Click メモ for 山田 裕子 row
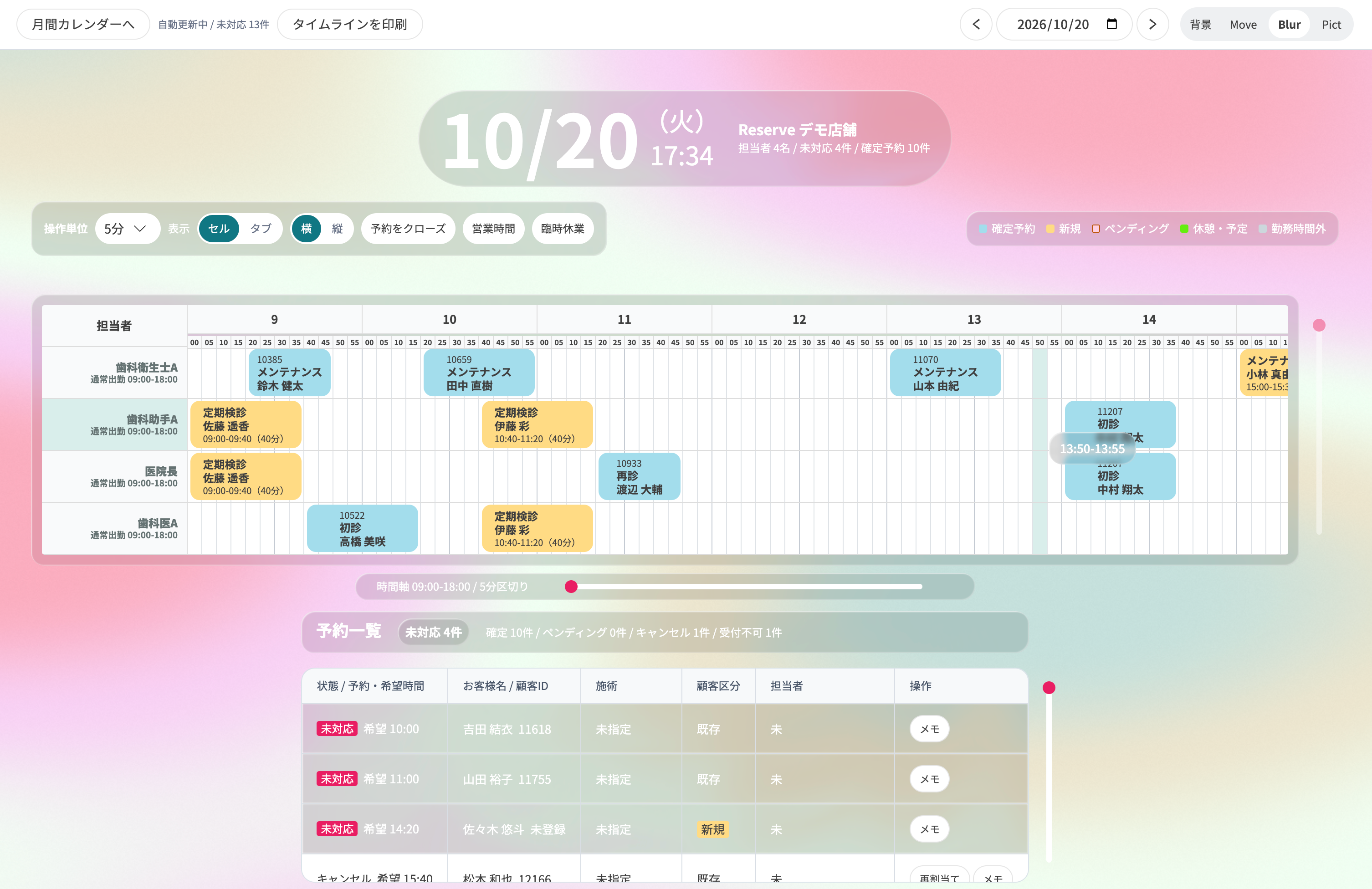Image resolution: width=1372 pixels, height=889 pixels. (929, 779)
